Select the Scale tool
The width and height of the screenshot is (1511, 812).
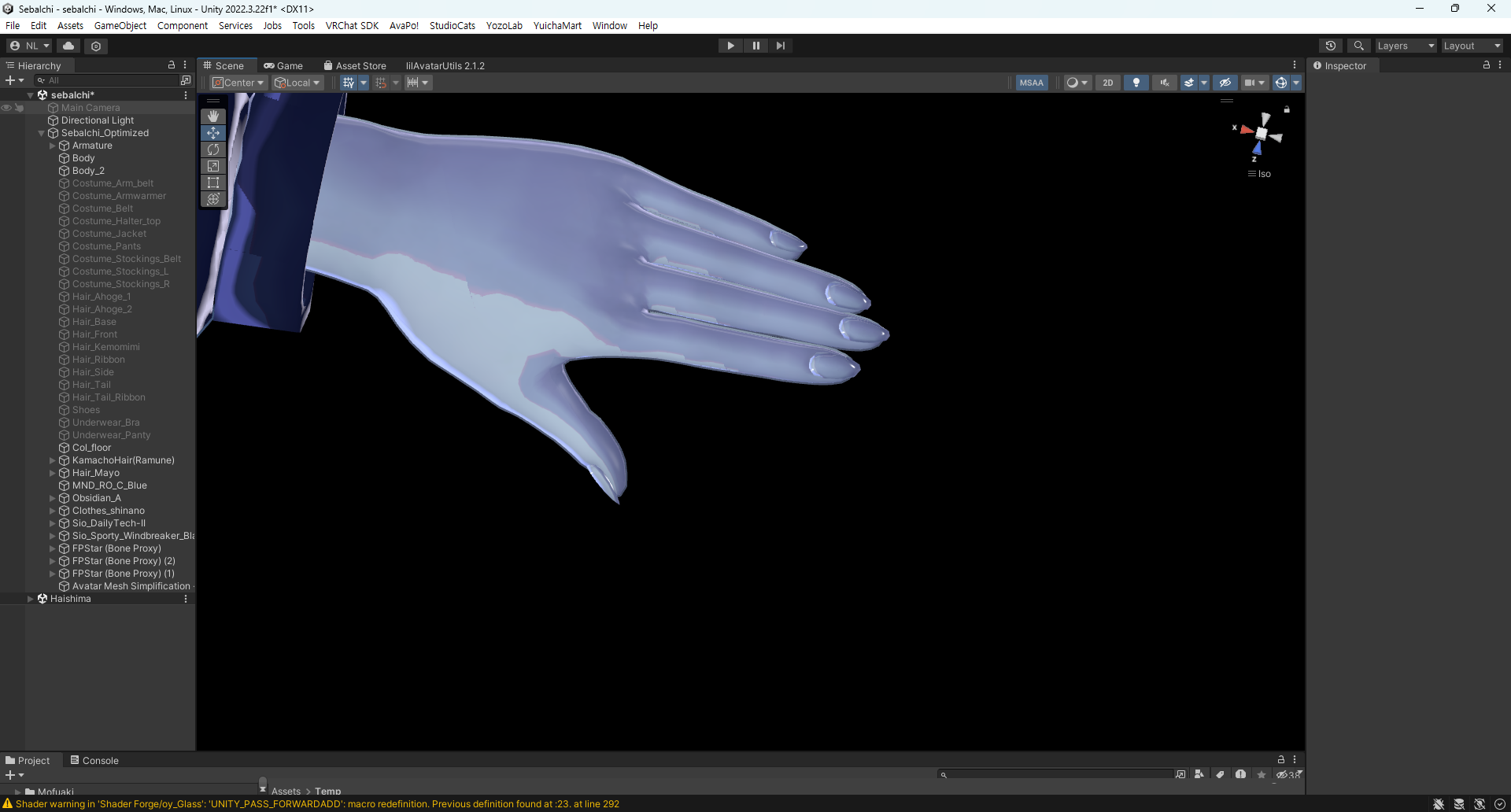213,166
